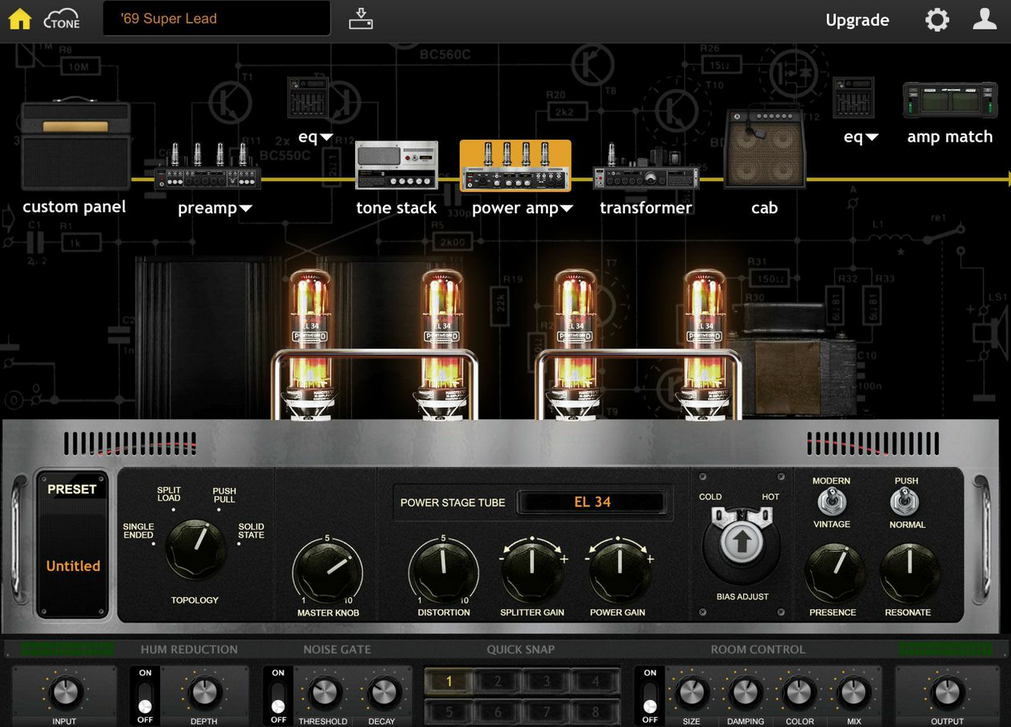Viewport: 1011px width, 727px height.
Task: Flip the Push/Normal toggle switch
Action: coord(905,501)
